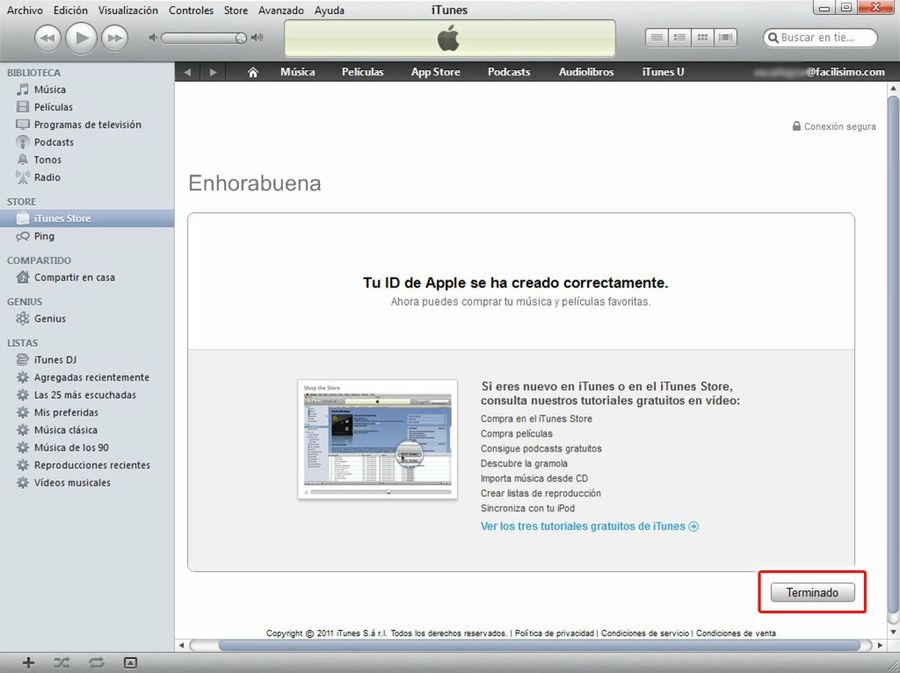Switch to the Películas Store tab
The width and height of the screenshot is (900, 673).
pyautogui.click(x=362, y=71)
